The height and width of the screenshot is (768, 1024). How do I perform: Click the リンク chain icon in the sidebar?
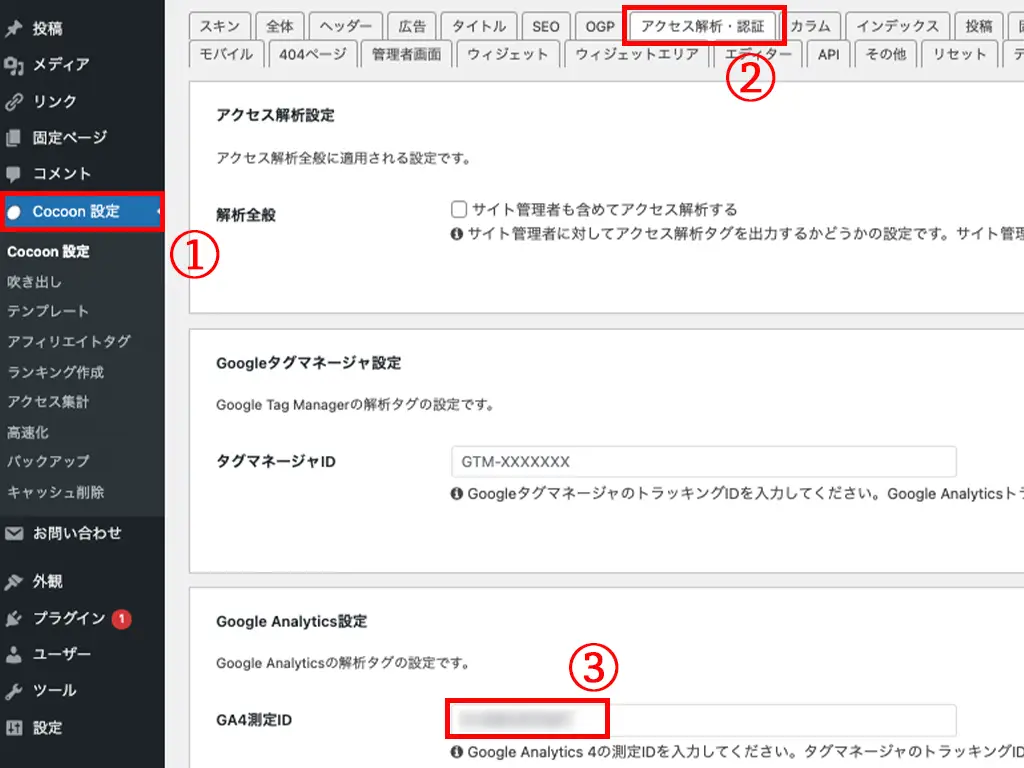point(14,101)
